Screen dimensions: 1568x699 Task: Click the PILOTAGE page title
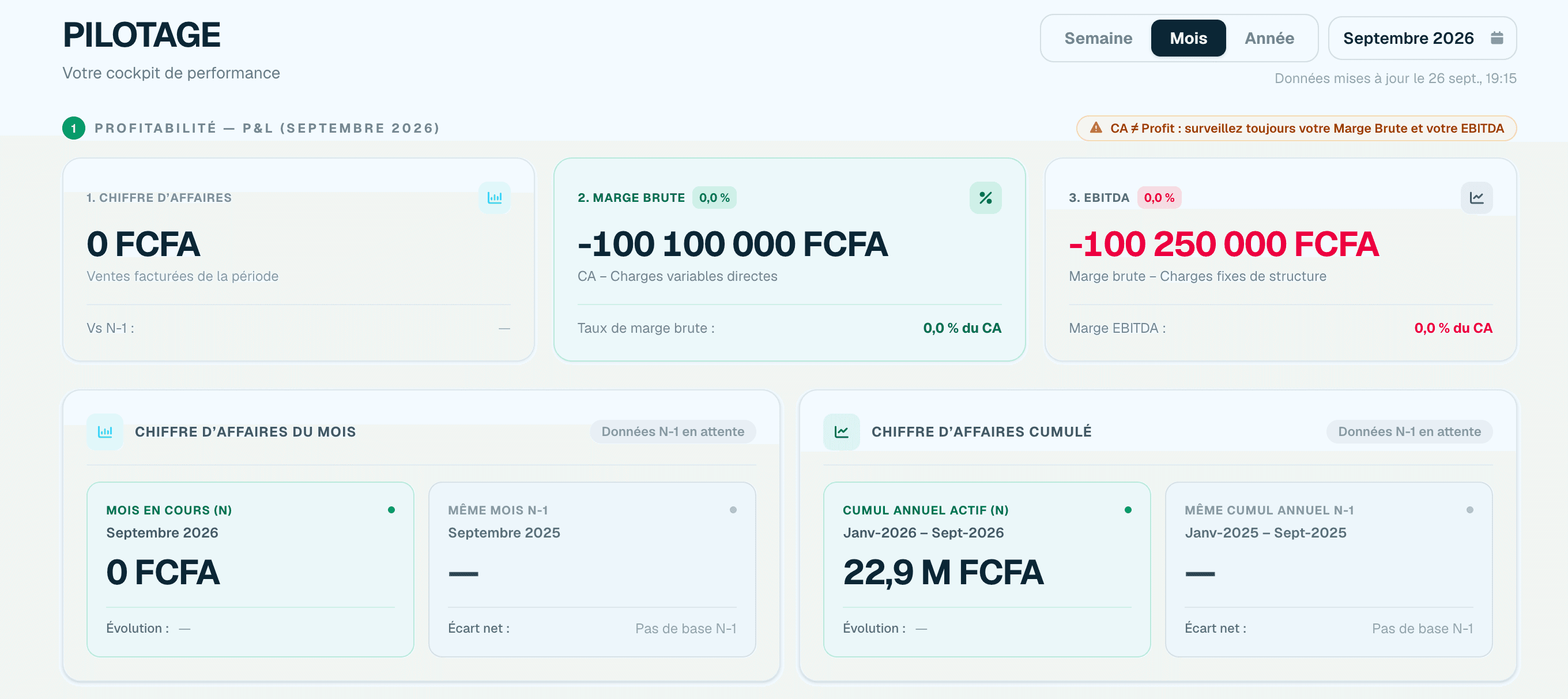pyautogui.click(x=141, y=35)
